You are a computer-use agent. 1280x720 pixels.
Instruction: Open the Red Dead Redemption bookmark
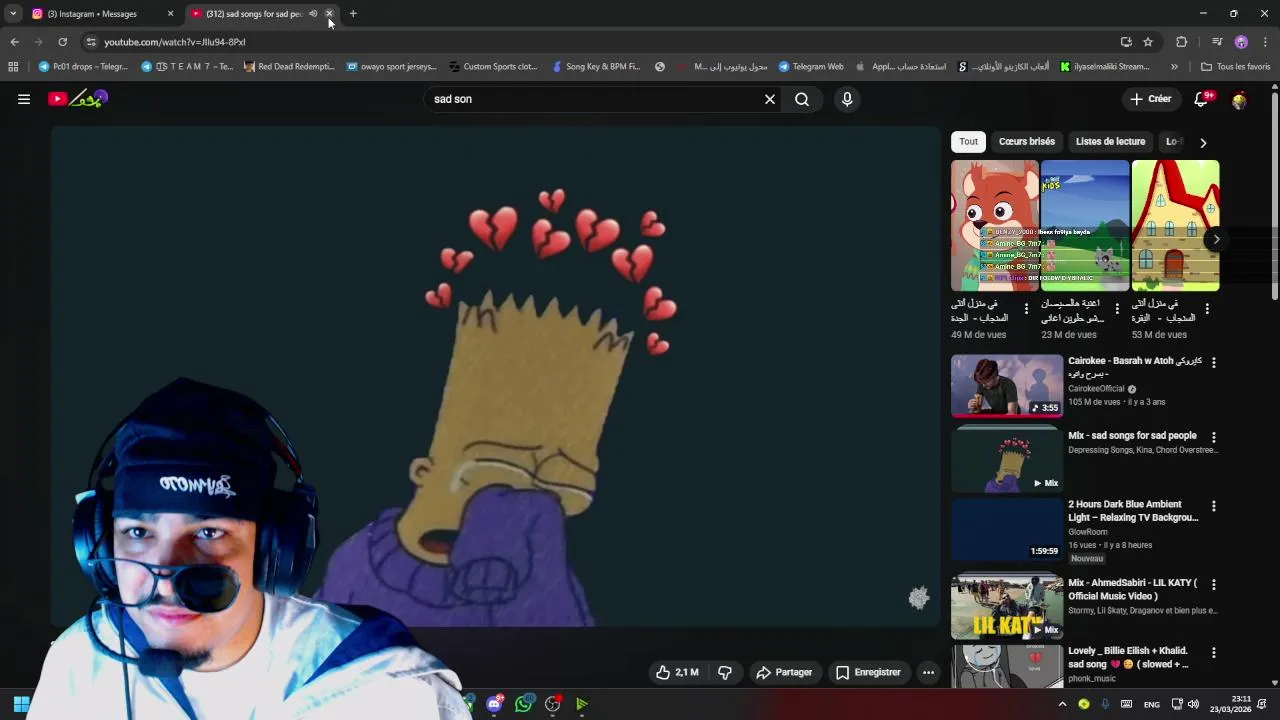289,67
